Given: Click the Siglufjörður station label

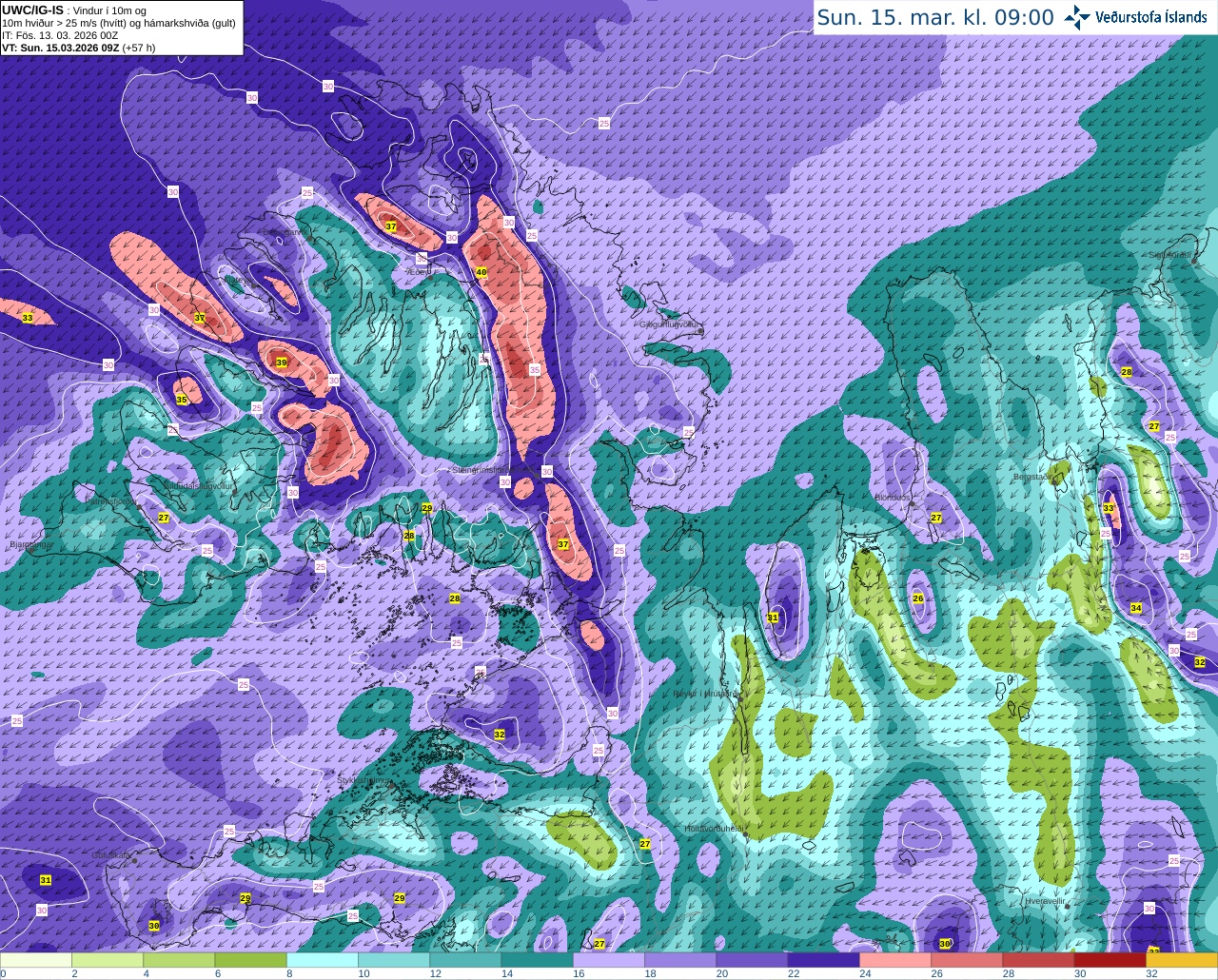Looking at the screenshot, I should point(1170,255).
